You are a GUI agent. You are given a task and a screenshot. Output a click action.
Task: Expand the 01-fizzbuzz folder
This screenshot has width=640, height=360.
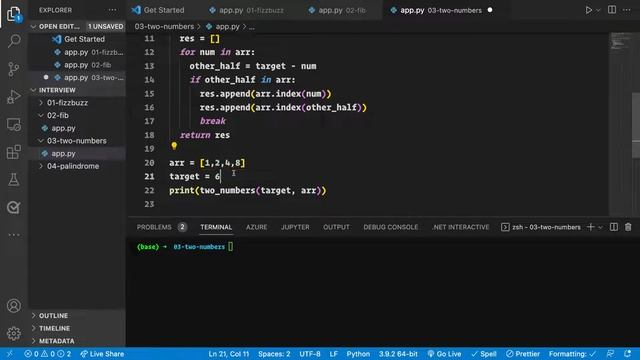tap(78, 102)
